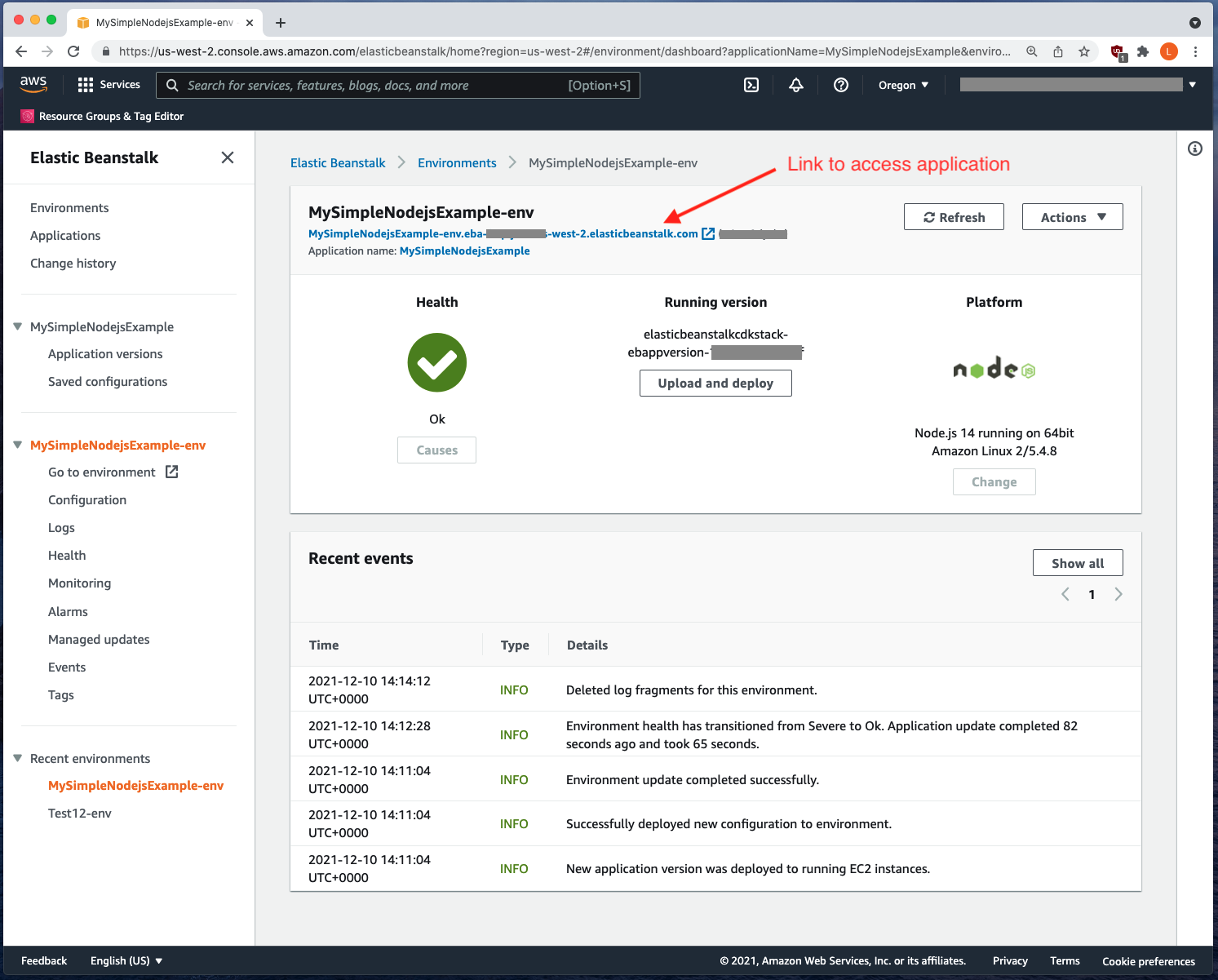1218x980 pixels.
Task: Go forward in browser history
Action: pos(47,51)
